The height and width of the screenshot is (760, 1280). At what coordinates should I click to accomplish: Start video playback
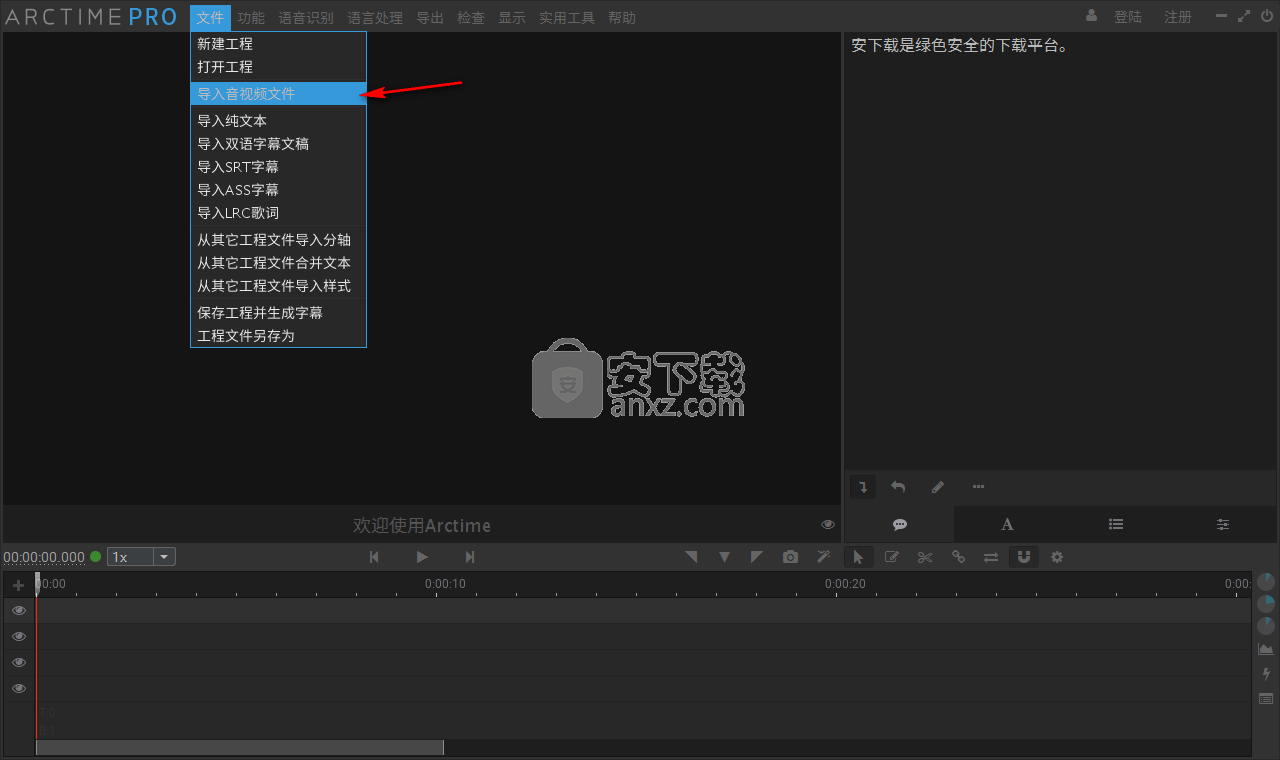[x=422, y=557]
